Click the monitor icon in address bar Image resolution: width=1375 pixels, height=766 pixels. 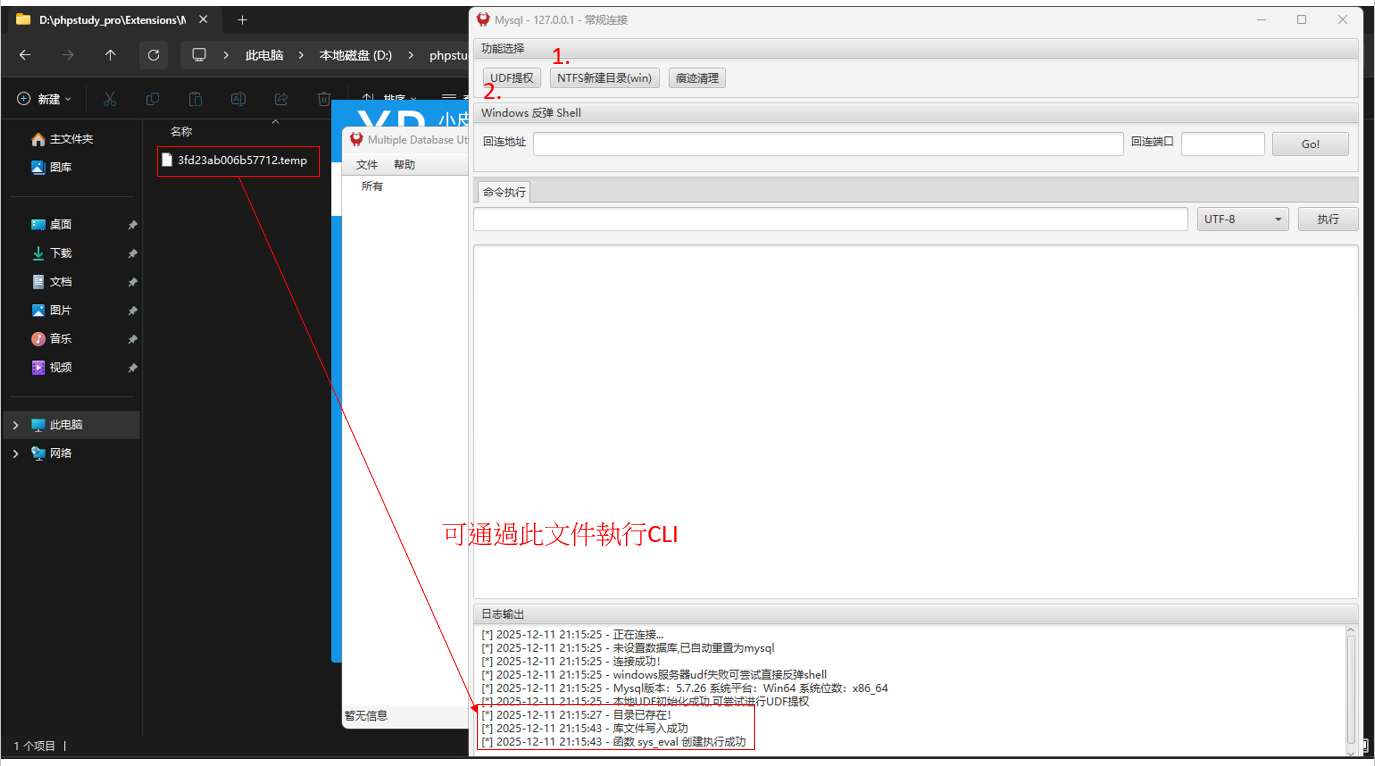[199, 55]
